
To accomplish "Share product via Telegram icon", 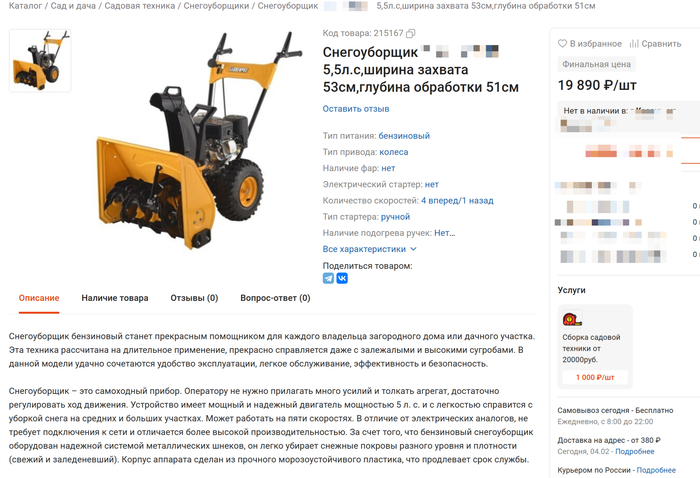I will [x=328, y=278].
